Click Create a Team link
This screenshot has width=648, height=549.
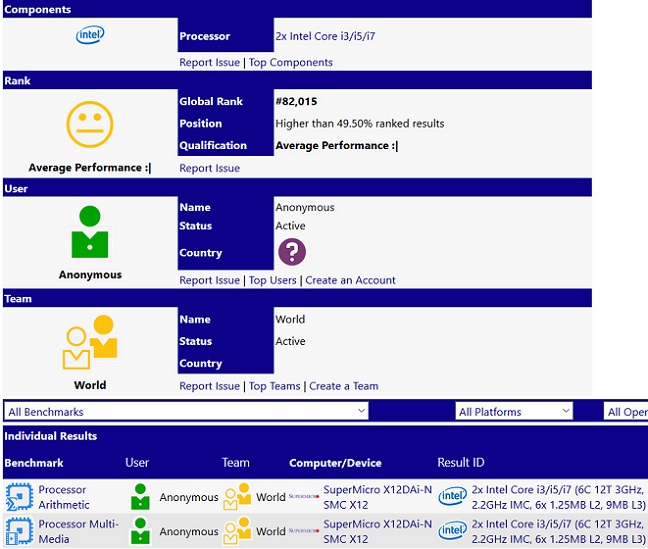344,386
